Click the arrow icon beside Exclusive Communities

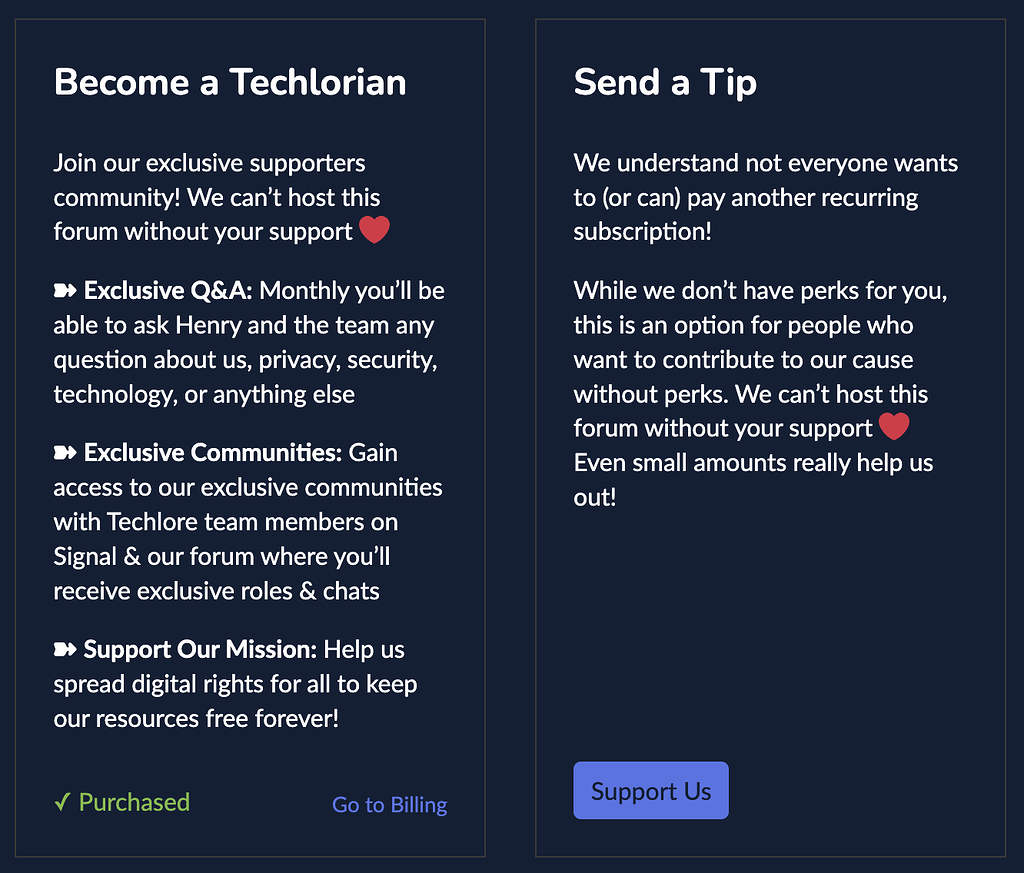[63, 452]
